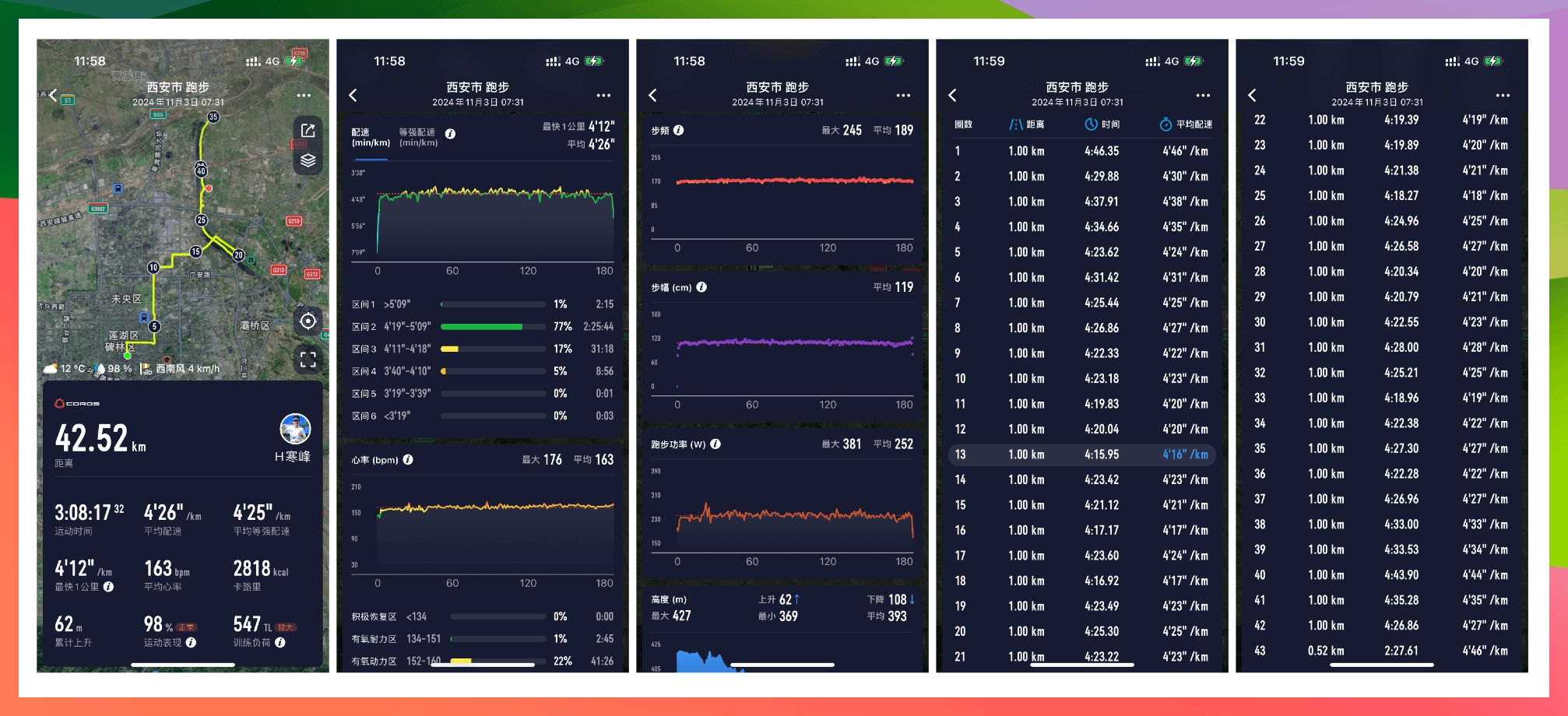Screen dimensions: 1568x716
Task: Select lap 43 row with 0.52 km
Action: point(1382,651)
